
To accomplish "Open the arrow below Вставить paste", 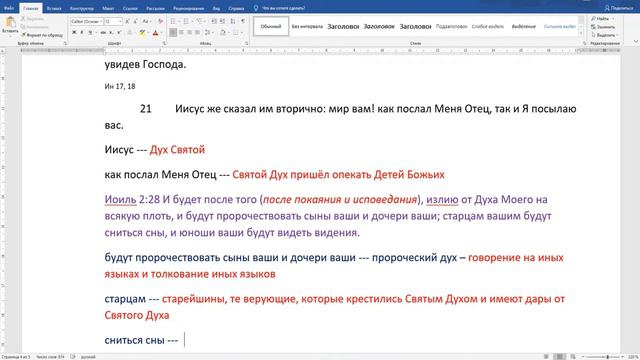I will pos(10,36).
